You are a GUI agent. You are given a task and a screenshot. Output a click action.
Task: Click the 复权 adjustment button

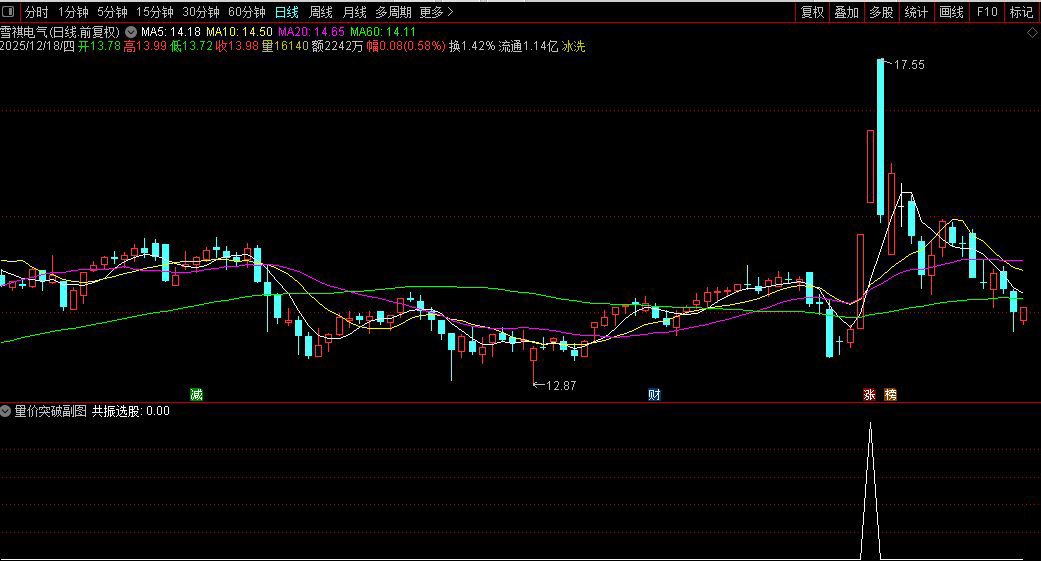[x=813, y=12]
